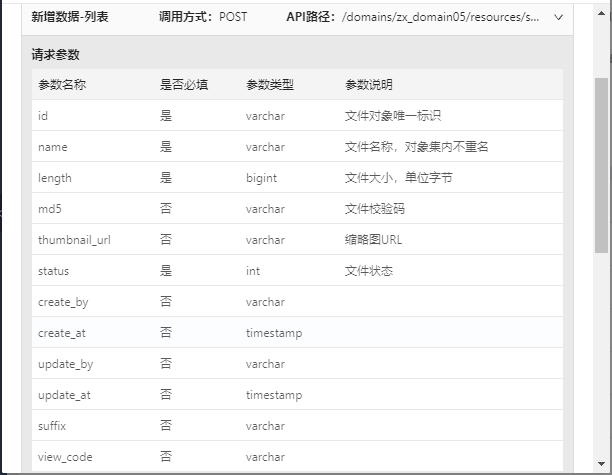This screenshot has width=612, height=475.
Task: Click the status parameter name
Action: [x=54, y=271]
